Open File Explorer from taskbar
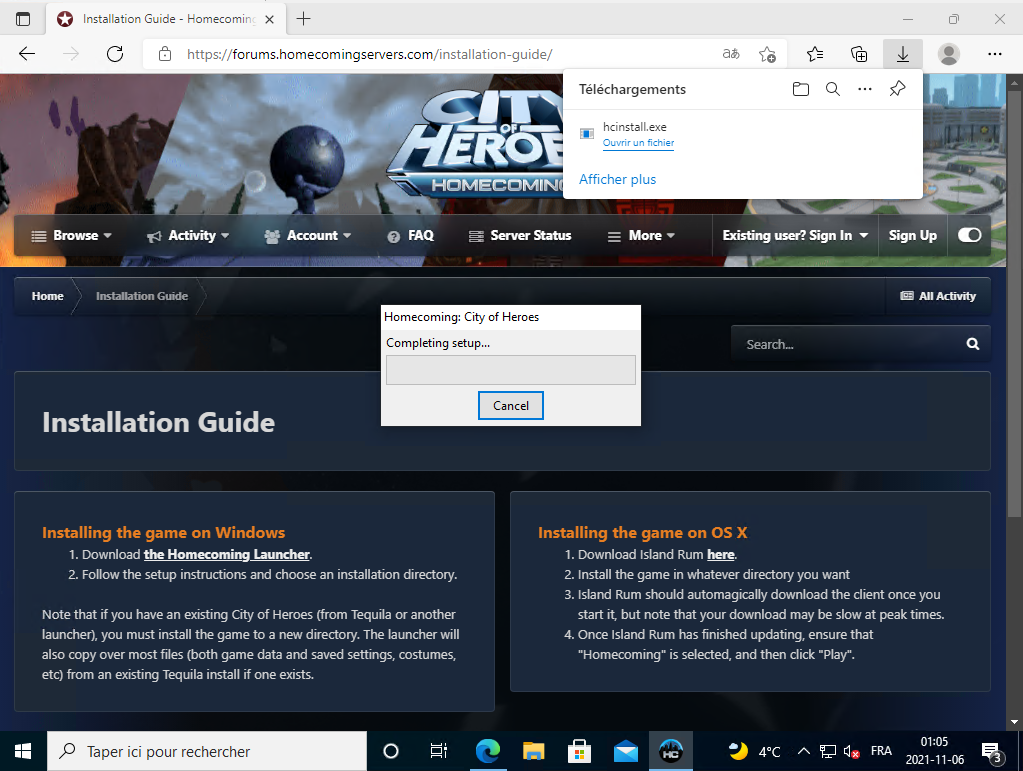The image size is (1023, 771). point(534,751)
